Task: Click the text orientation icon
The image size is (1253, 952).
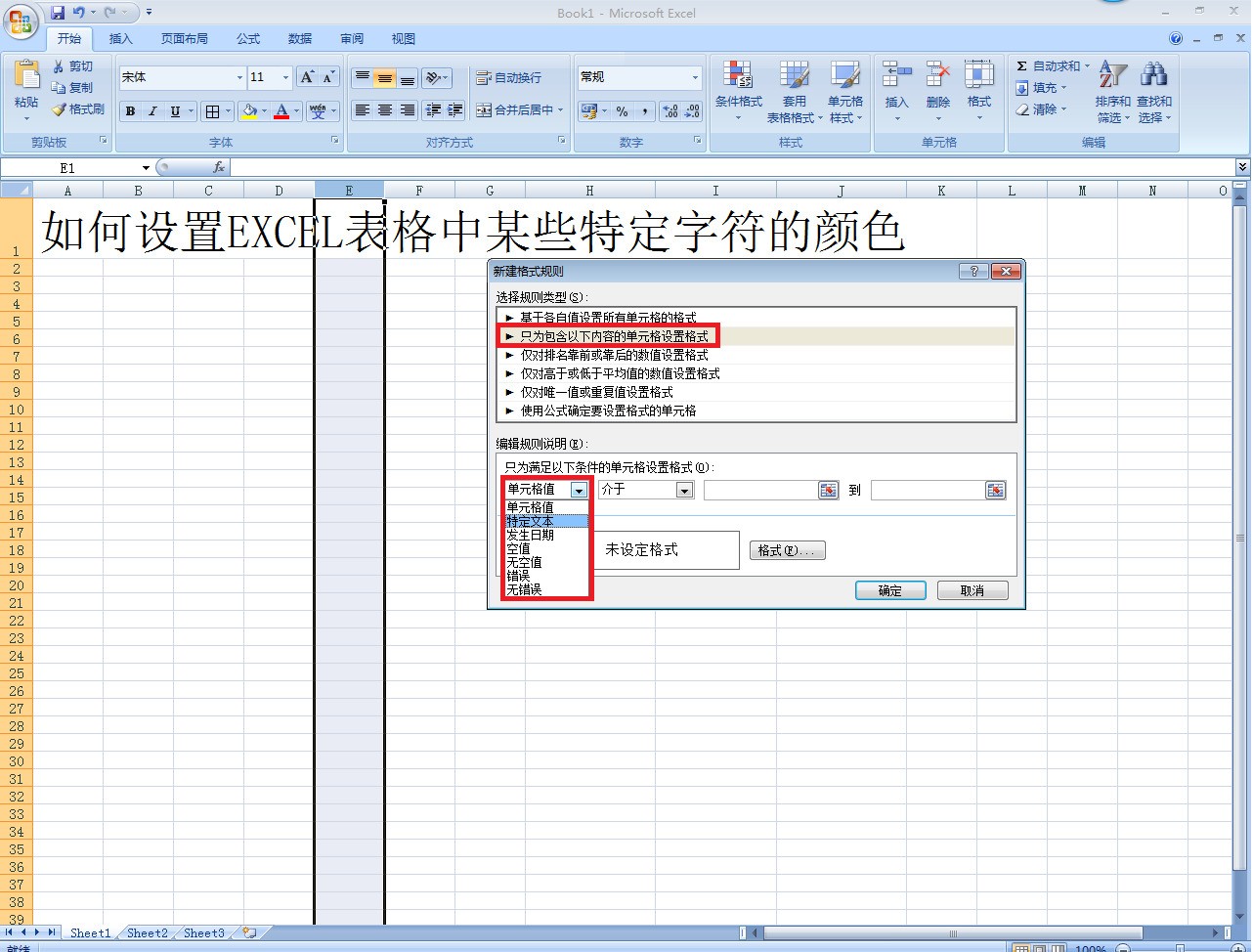Action: coord(434,77)
